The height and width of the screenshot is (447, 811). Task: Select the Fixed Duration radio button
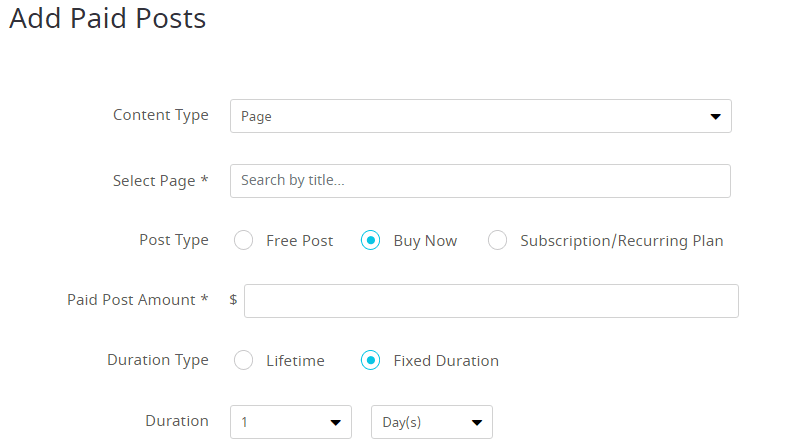coord(370,360)
